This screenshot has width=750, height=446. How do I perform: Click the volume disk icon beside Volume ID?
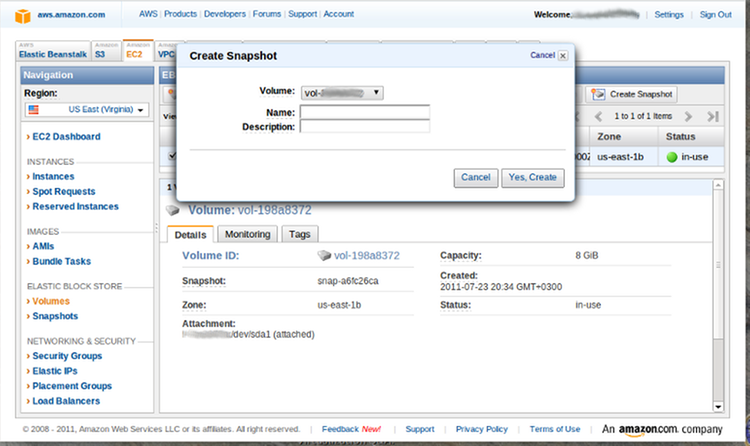click(x=324, y=256)
